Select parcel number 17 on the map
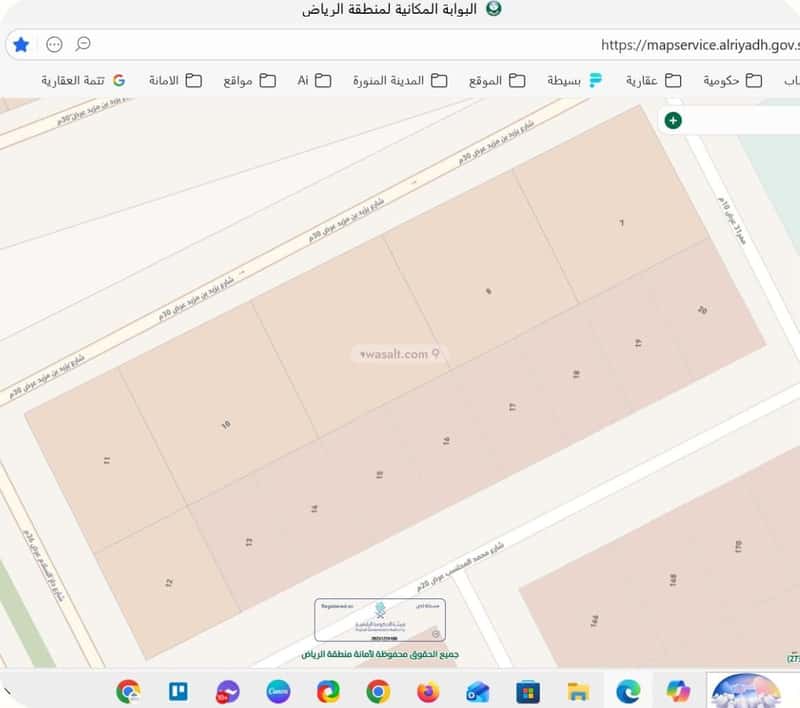The height and width of the screenshot is (708, 800). [512, 407]
